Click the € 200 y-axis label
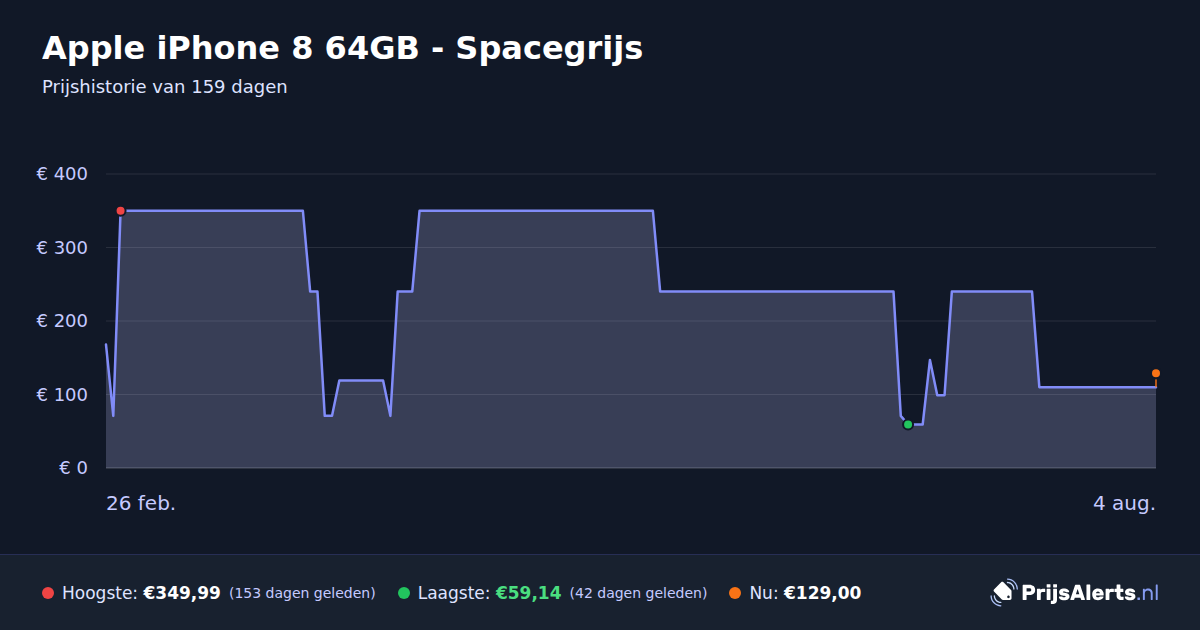This screenshot has height=630, width=1200. click(62, 321)
